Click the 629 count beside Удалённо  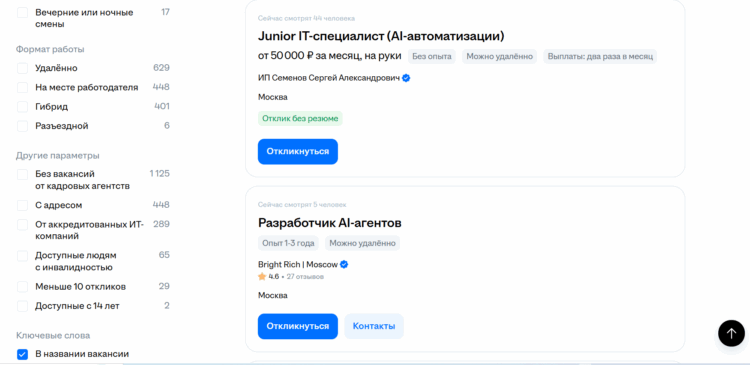[161, 68]
